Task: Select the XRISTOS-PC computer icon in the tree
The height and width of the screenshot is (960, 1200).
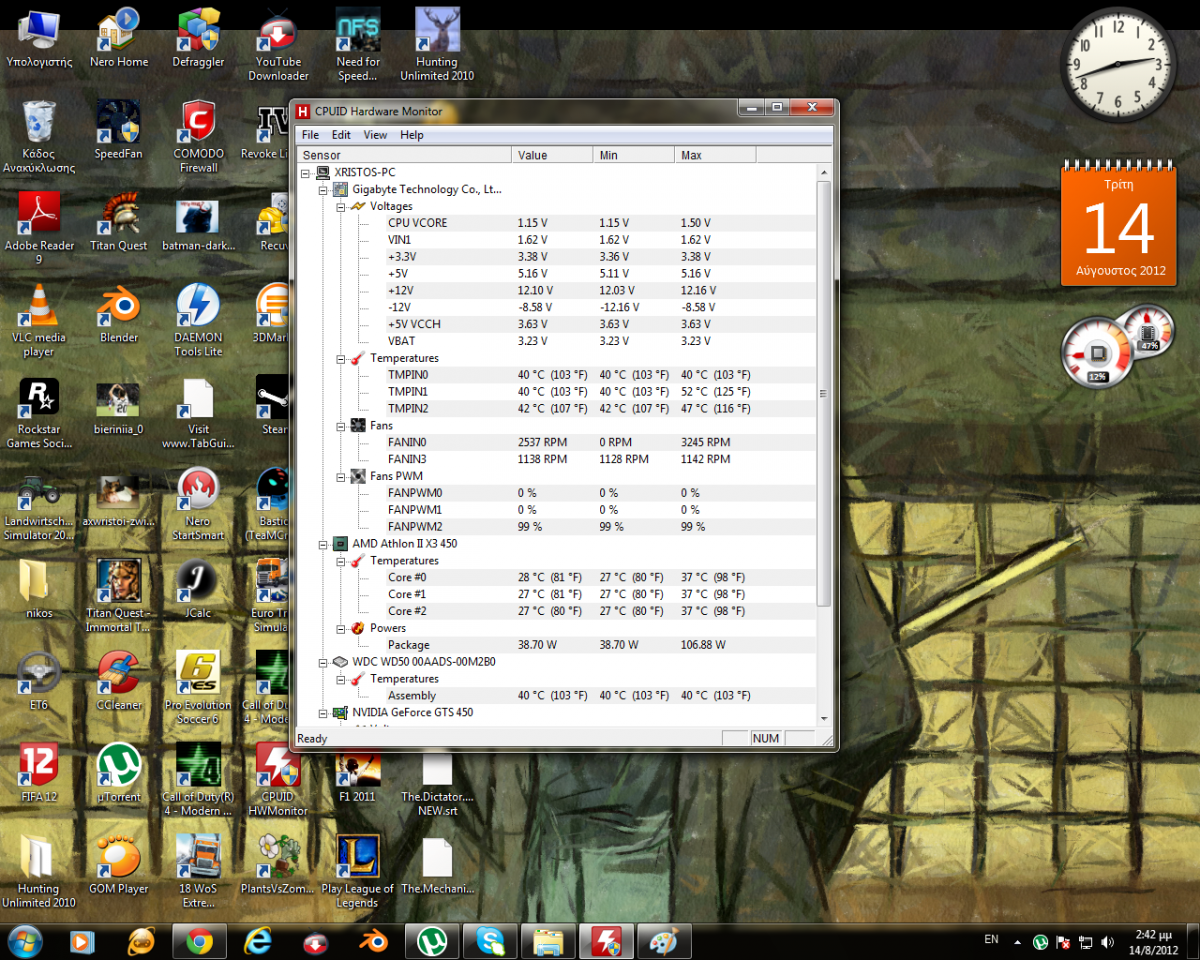Action: click(x=323, y=172)
